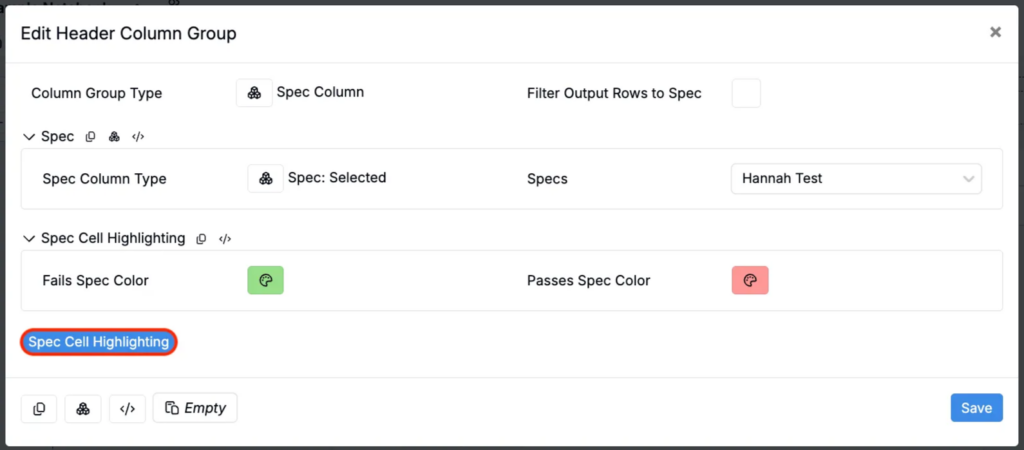Collapse the Spec section chevron
This screenshot has width=1024, height=450.
point(29,137)
